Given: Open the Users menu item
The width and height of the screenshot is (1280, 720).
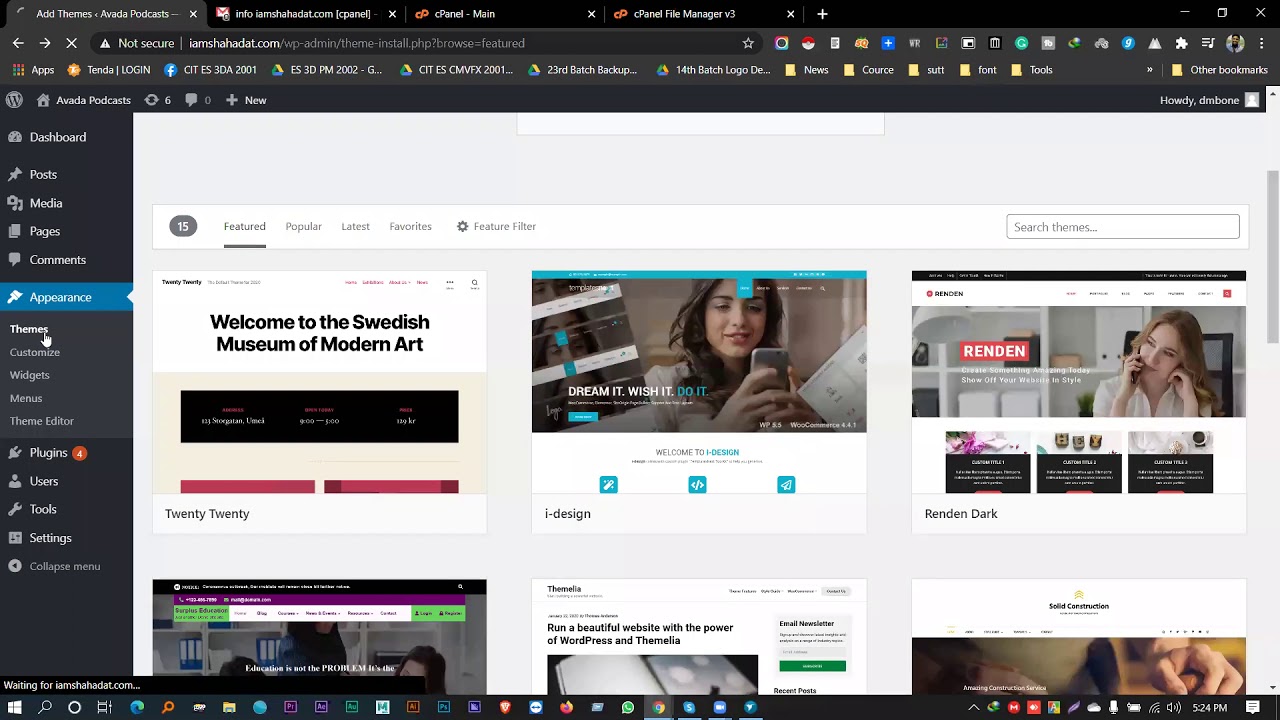Looking at the screenshot, I should pos(44,481).
